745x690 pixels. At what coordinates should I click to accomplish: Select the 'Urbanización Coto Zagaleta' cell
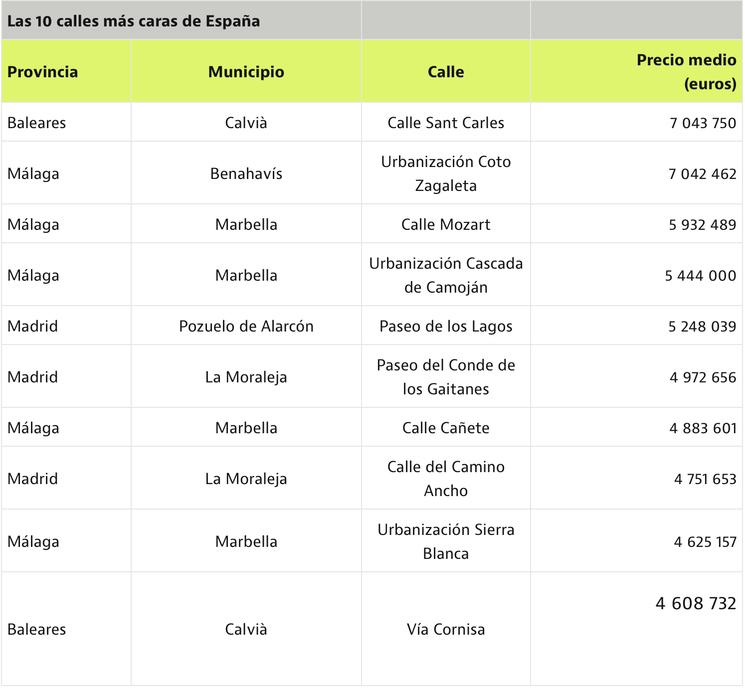(x=446, y=174)
